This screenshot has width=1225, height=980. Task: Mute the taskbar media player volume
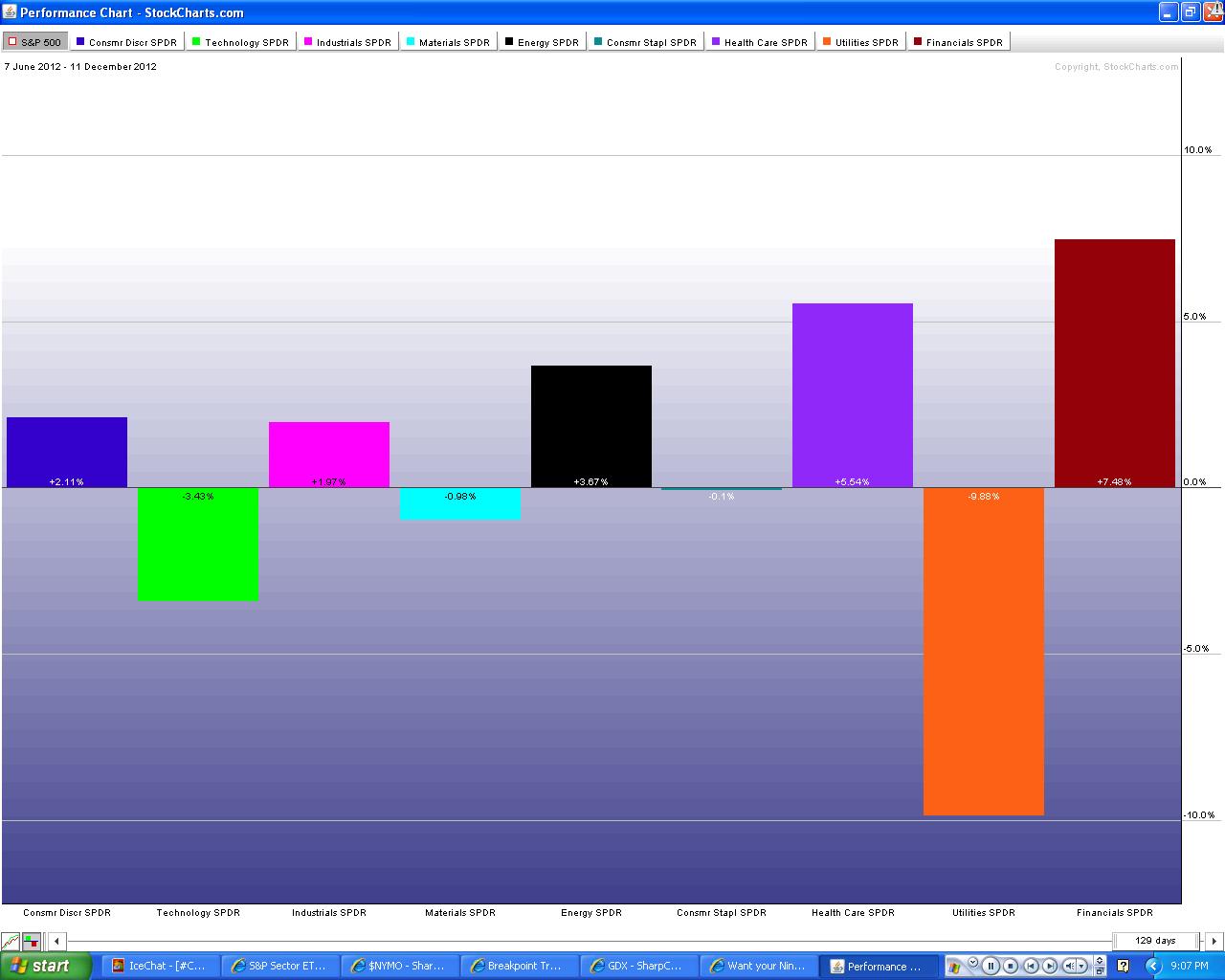(1070, 966)
